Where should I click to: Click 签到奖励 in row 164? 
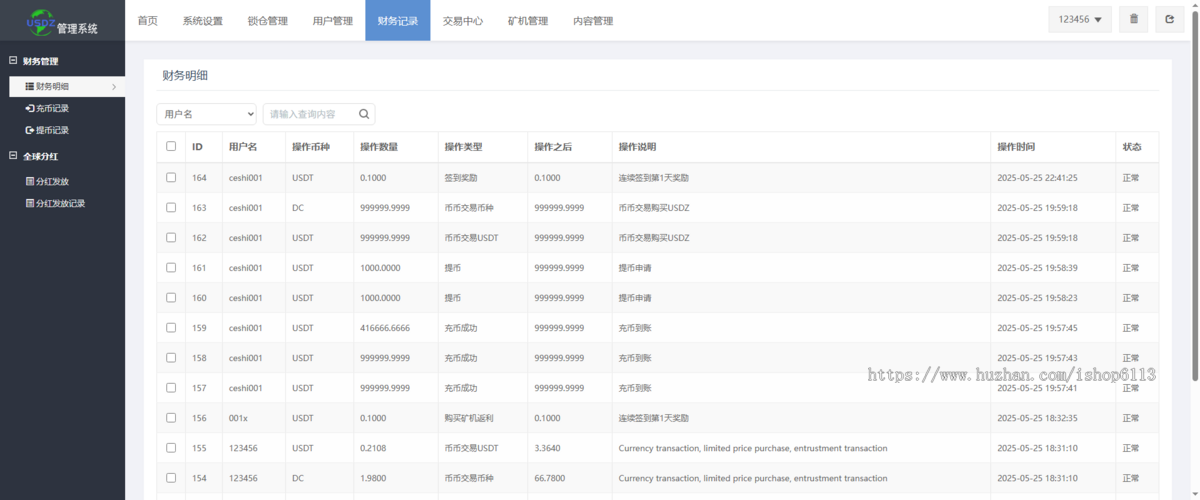point(461,178)
